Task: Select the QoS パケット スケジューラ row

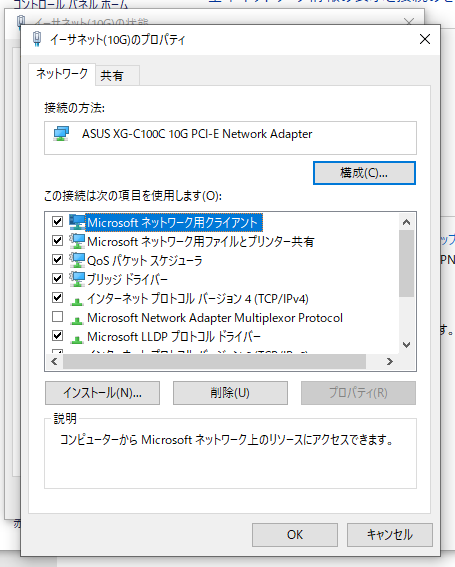Action: point(145,260)
